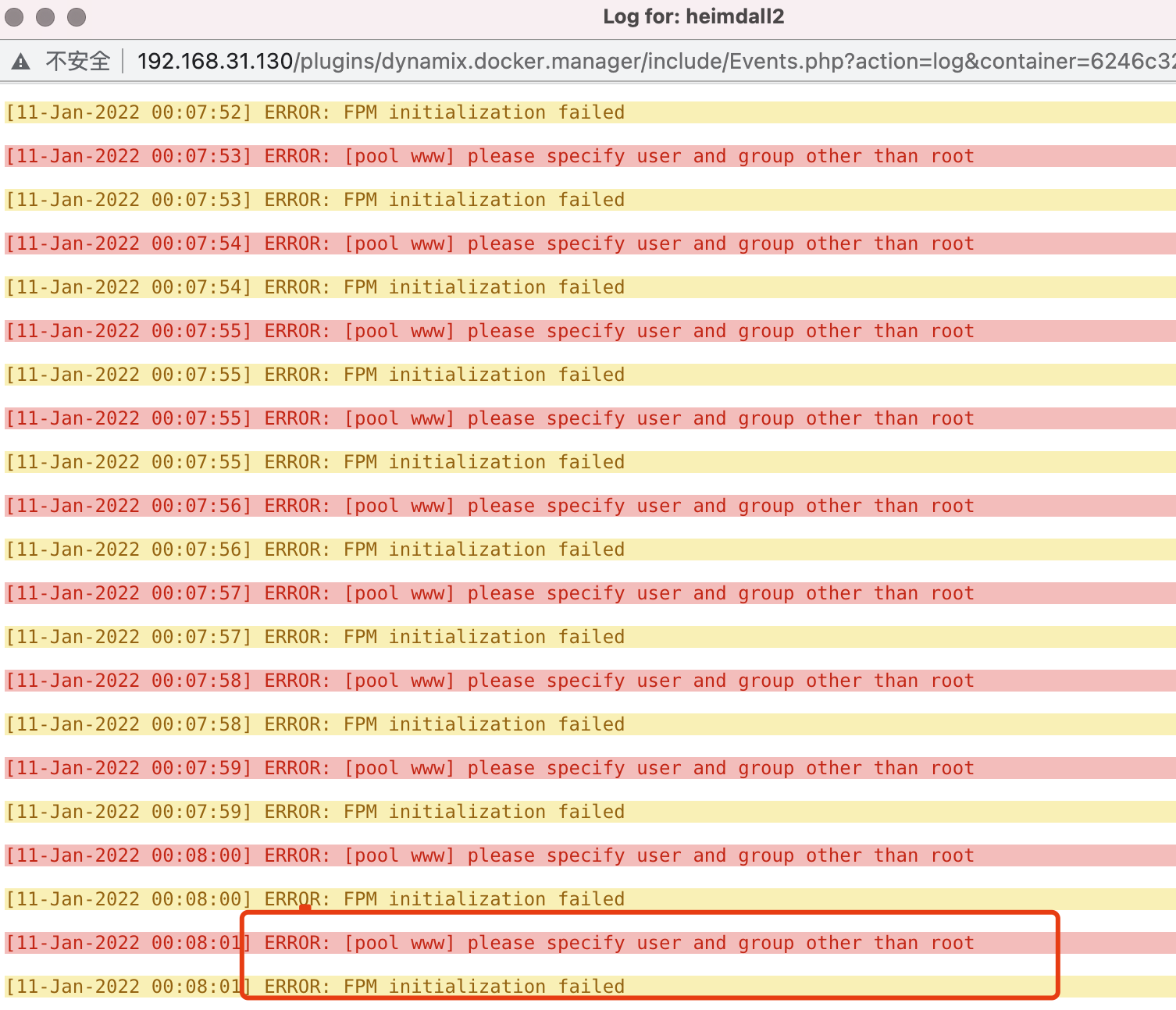Click the window title Log for: heimdall2
This screenshot has width=1176, height=1010.
point(693,16)
